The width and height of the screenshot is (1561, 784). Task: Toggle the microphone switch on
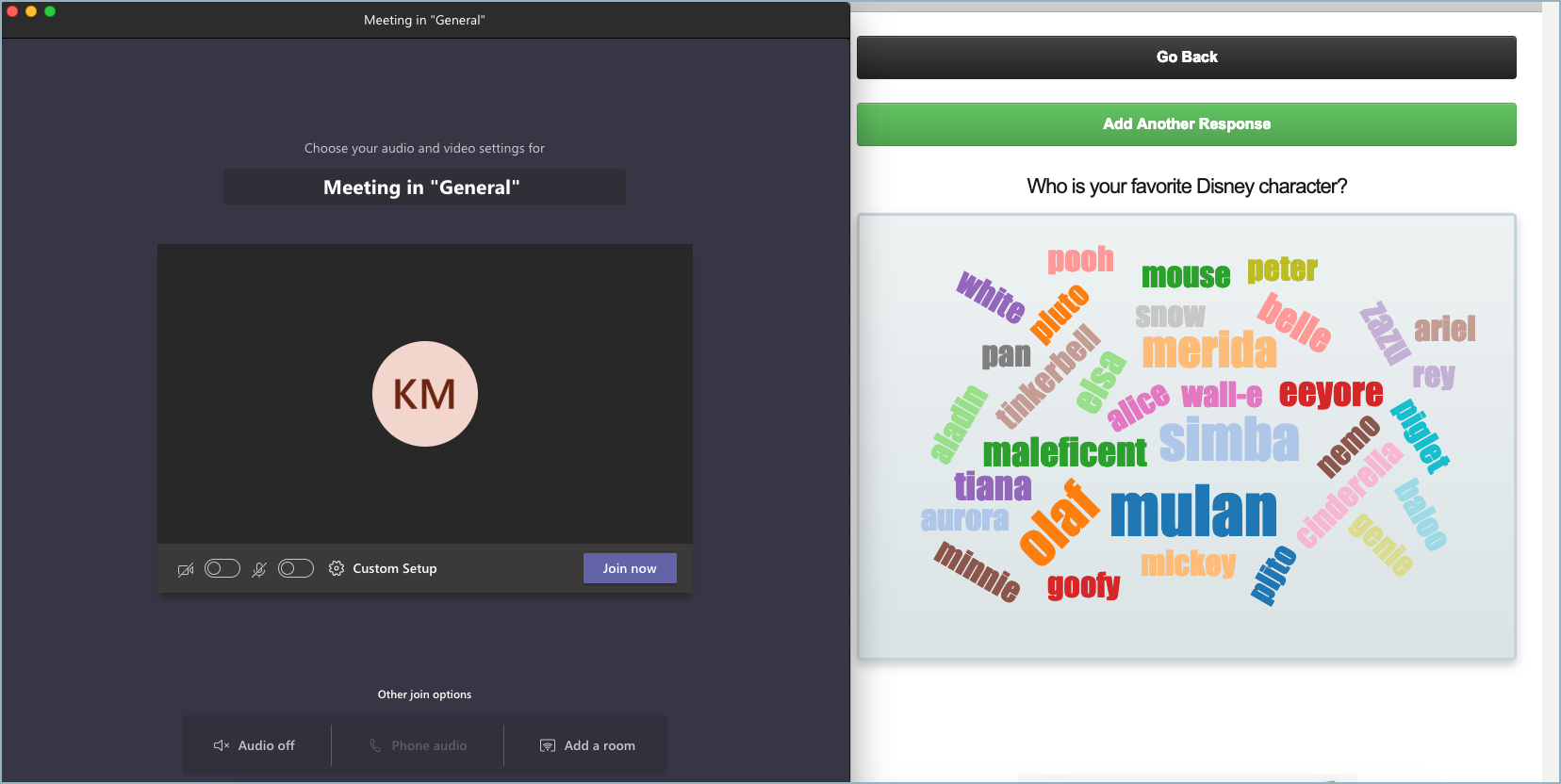(296, 568)
